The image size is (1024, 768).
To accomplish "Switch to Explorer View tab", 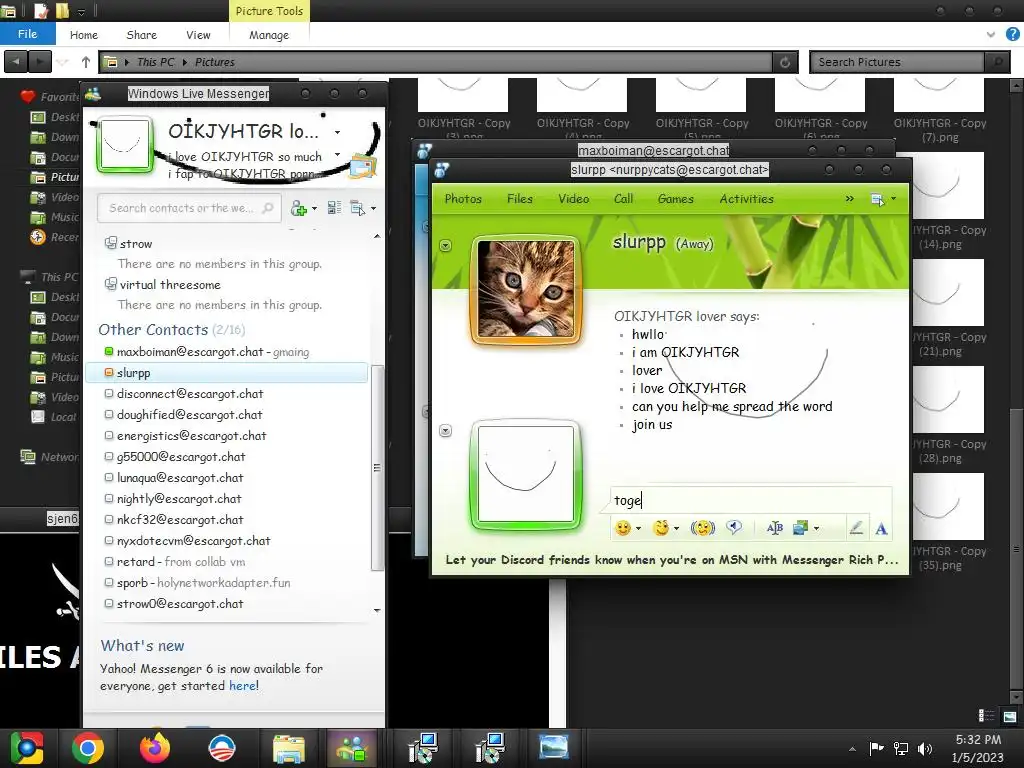I will pos(198,35).
